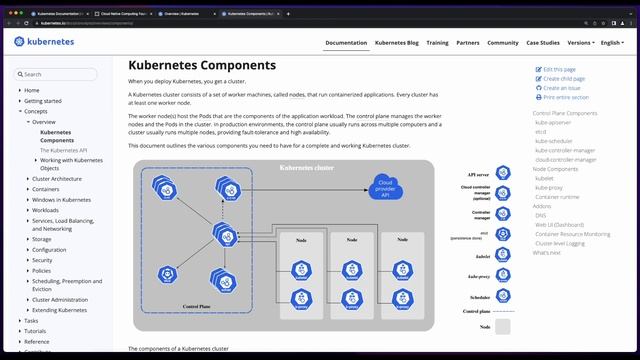The image size is (640, 360).
Task: Expand the Workloads sidebar section
Action: 28,210
